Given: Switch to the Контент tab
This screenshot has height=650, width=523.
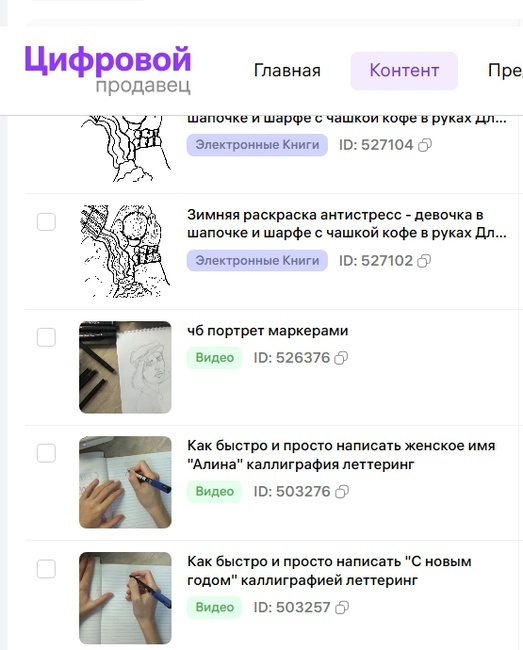Looking at the screenshot, I should tap(404, 71).
